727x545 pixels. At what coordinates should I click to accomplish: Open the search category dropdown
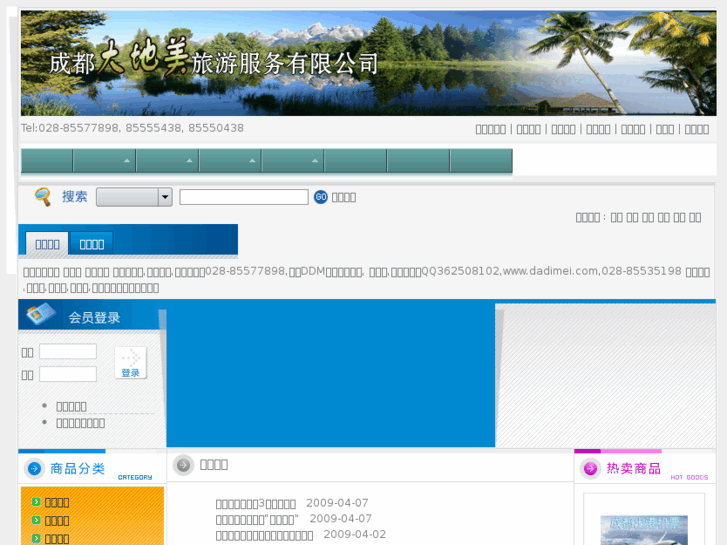click(134, 197)
